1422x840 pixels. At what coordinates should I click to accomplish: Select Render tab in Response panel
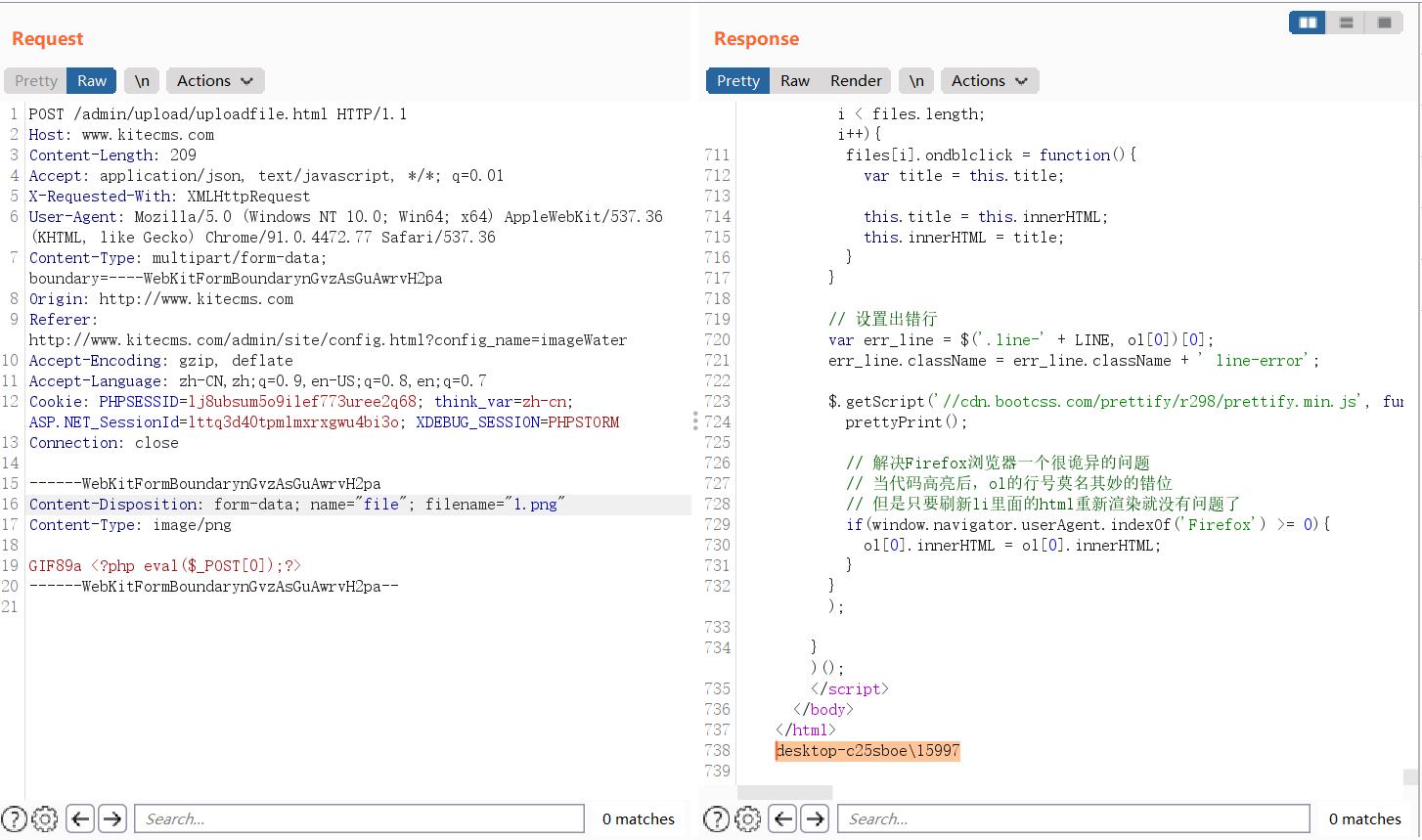click(856, 80)
